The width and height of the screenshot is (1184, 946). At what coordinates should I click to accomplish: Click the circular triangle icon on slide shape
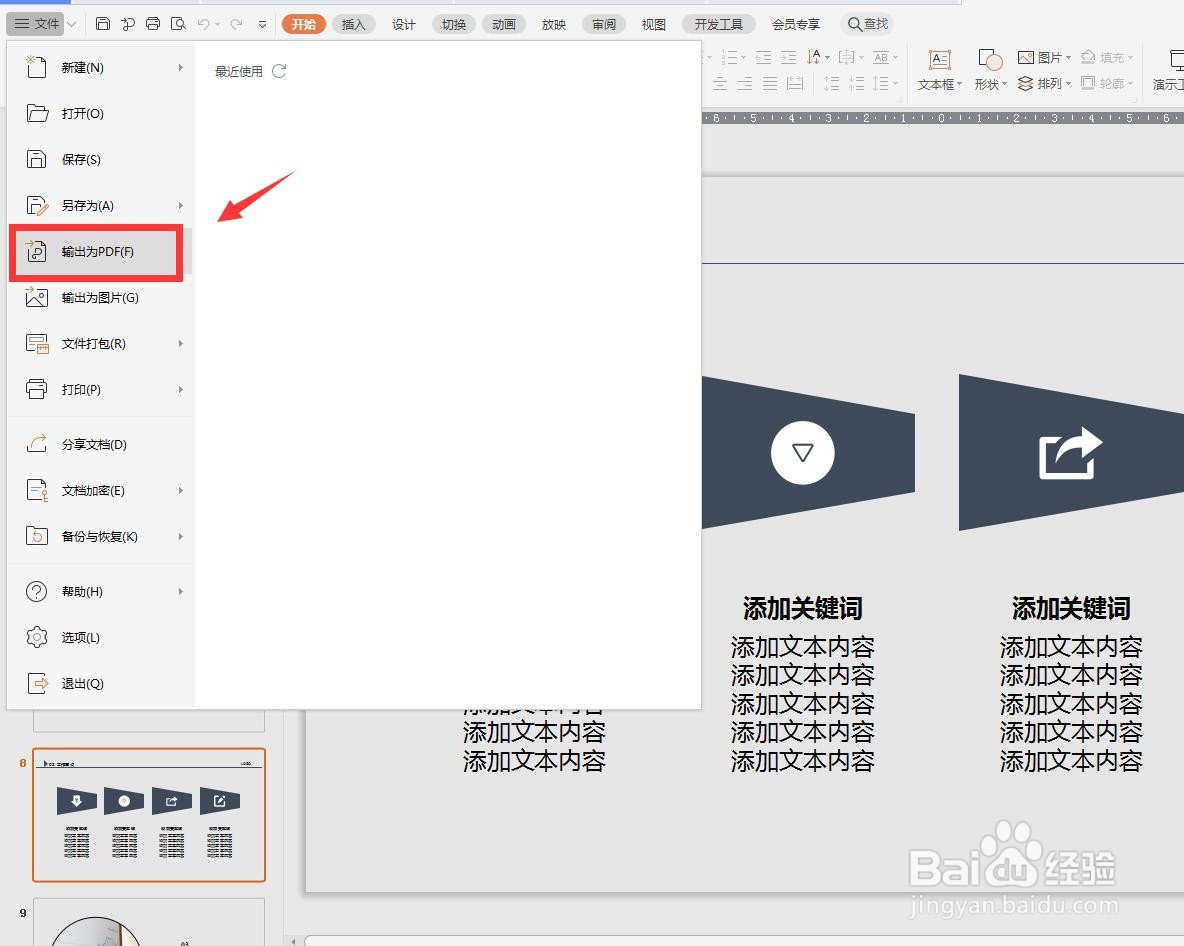point(803,452)
